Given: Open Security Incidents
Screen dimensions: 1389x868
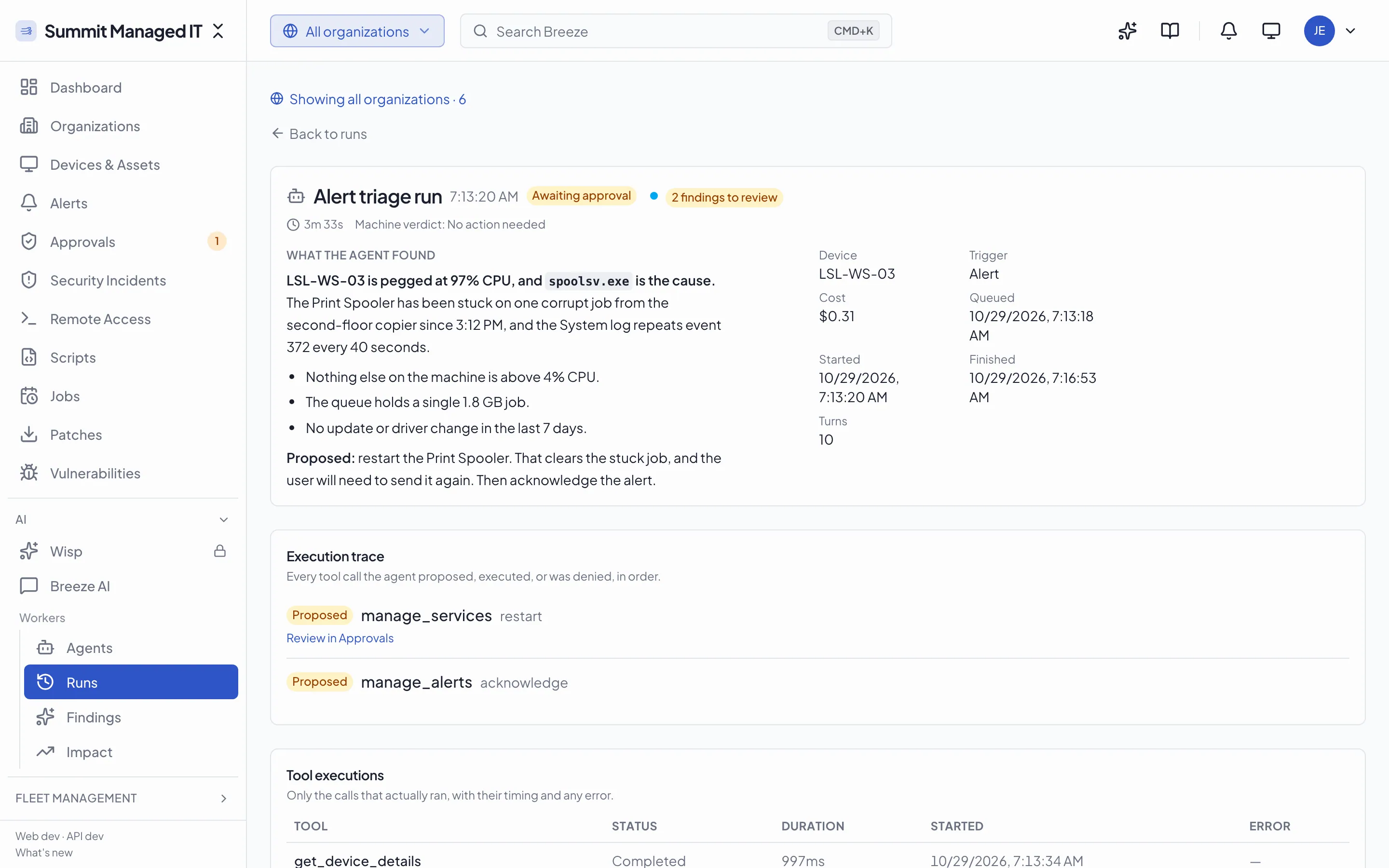Looking at the screenshot, I should click(123, 280).
